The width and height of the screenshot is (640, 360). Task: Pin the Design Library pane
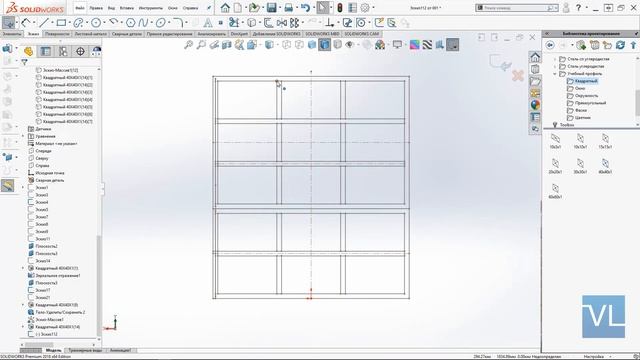(x=636, y=33)
